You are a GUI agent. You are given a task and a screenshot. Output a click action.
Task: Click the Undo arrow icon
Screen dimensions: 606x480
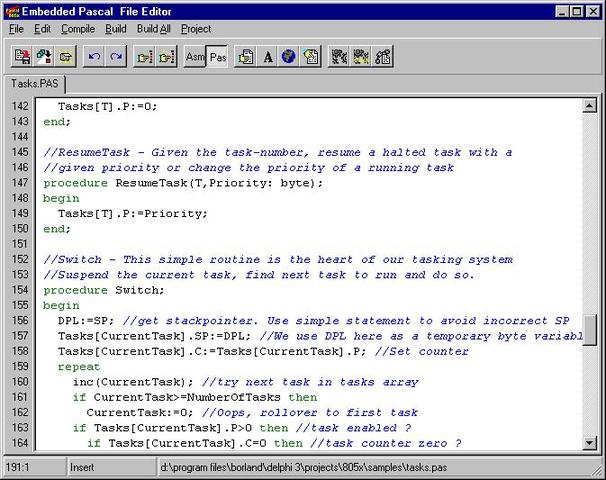tap(94, 57)
